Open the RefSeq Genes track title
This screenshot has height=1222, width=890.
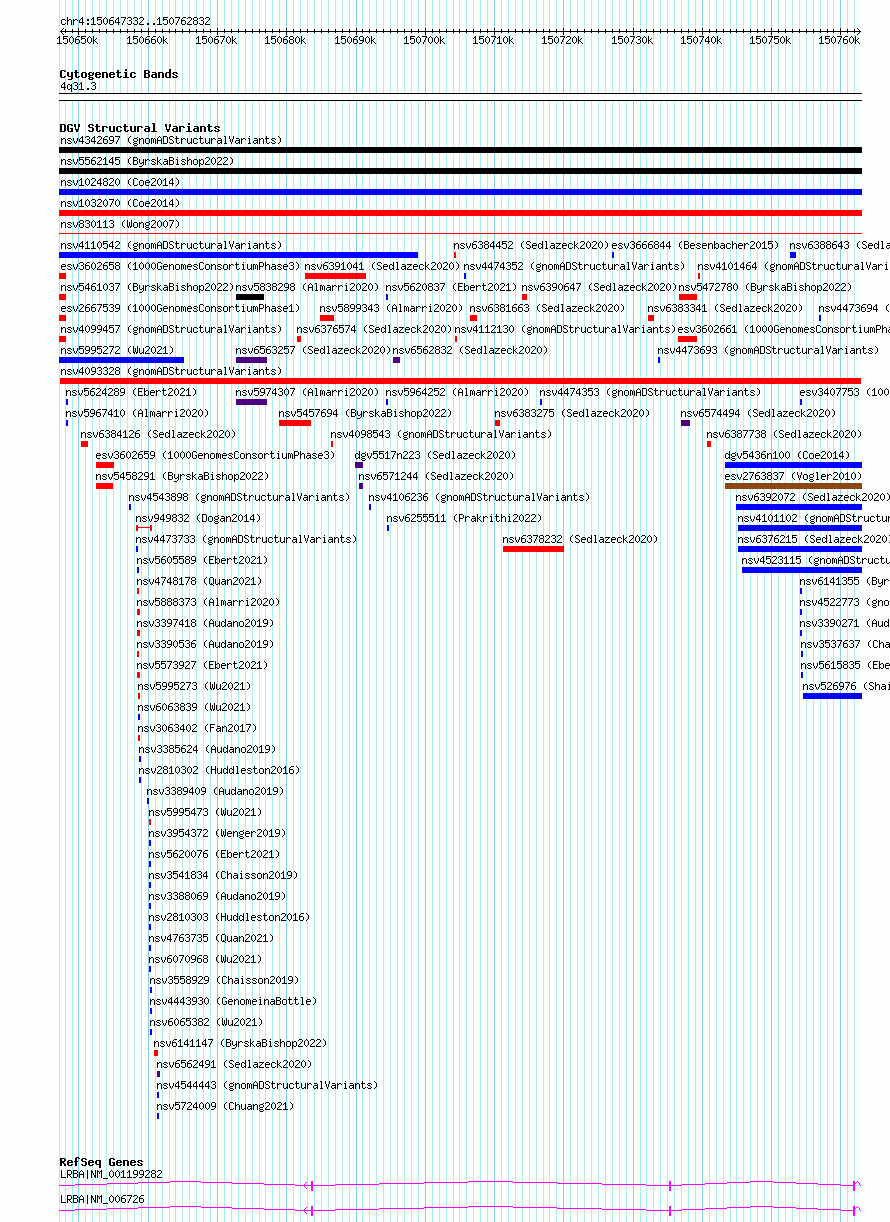pos(101,1162)
